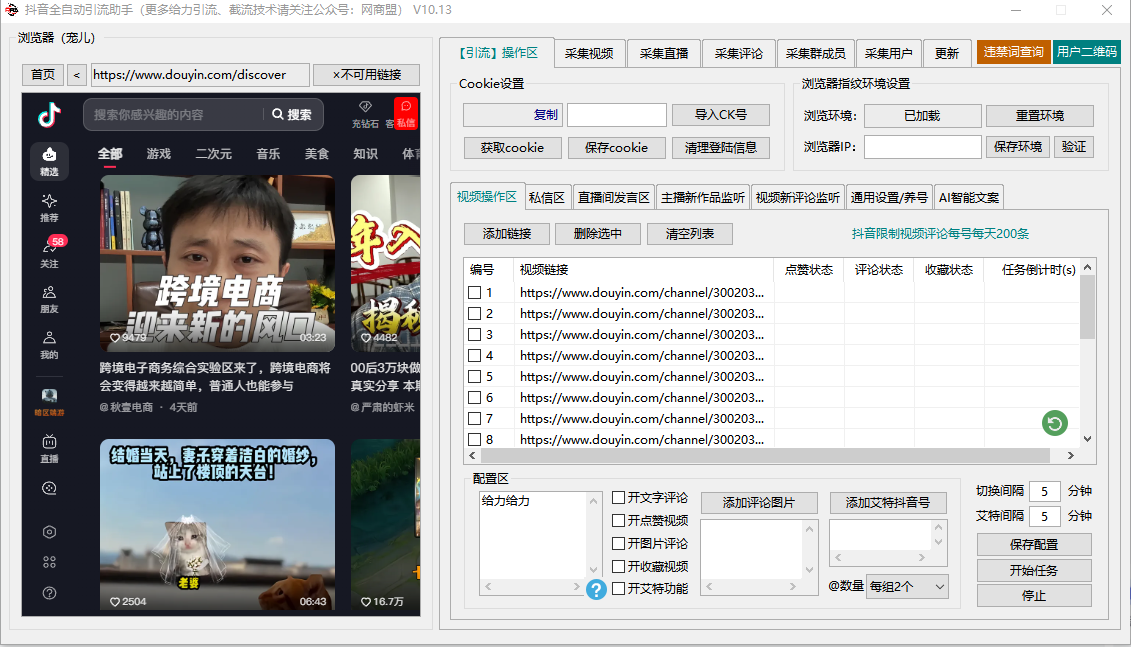Image resolution: width=1131 pixels, height=647 pixels.
Task: Tick the checkbox for video row 7
Action: [475, 418]
